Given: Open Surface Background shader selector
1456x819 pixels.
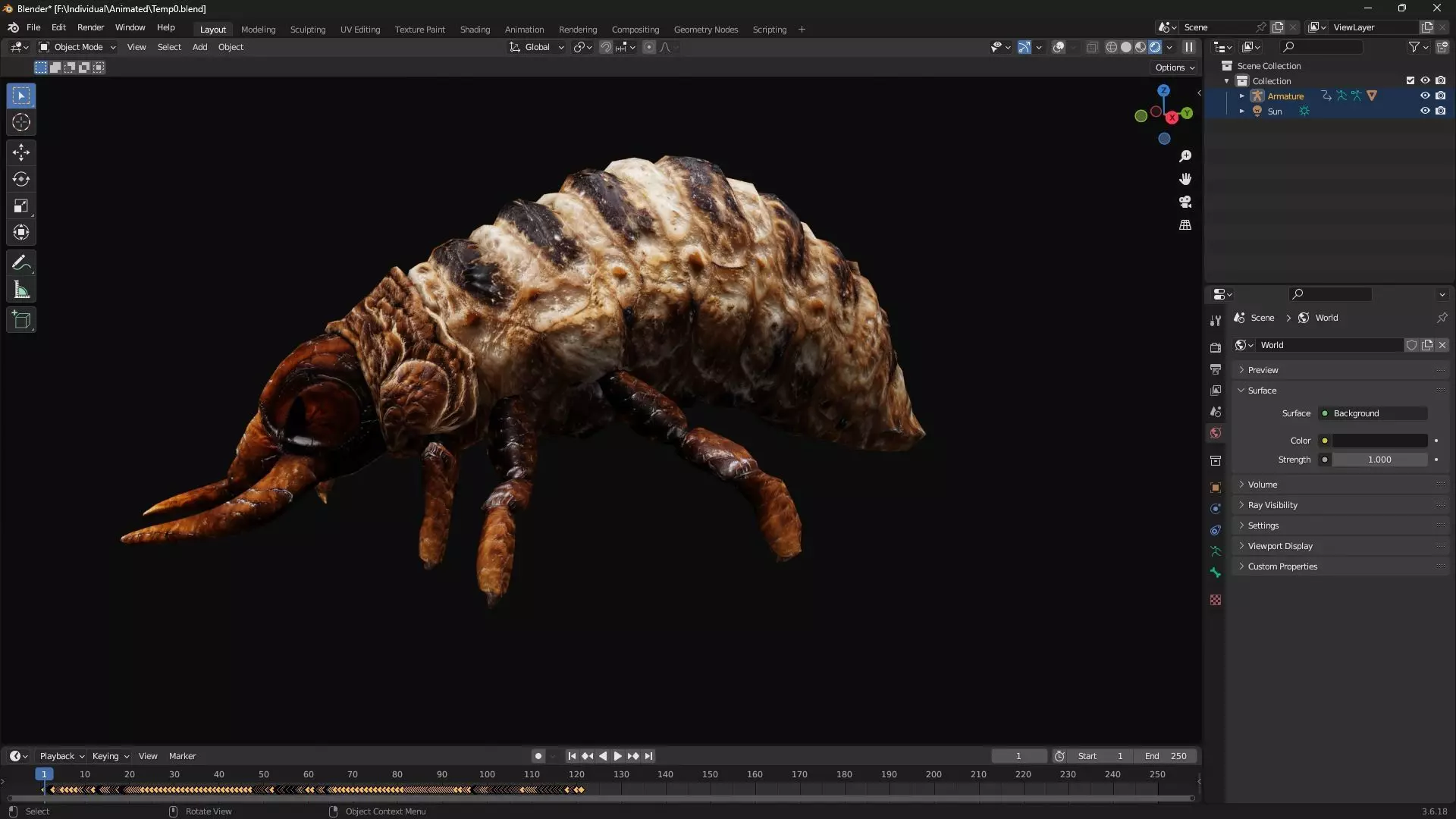Looking at the screenshot, I should [x=1373, y=413].
